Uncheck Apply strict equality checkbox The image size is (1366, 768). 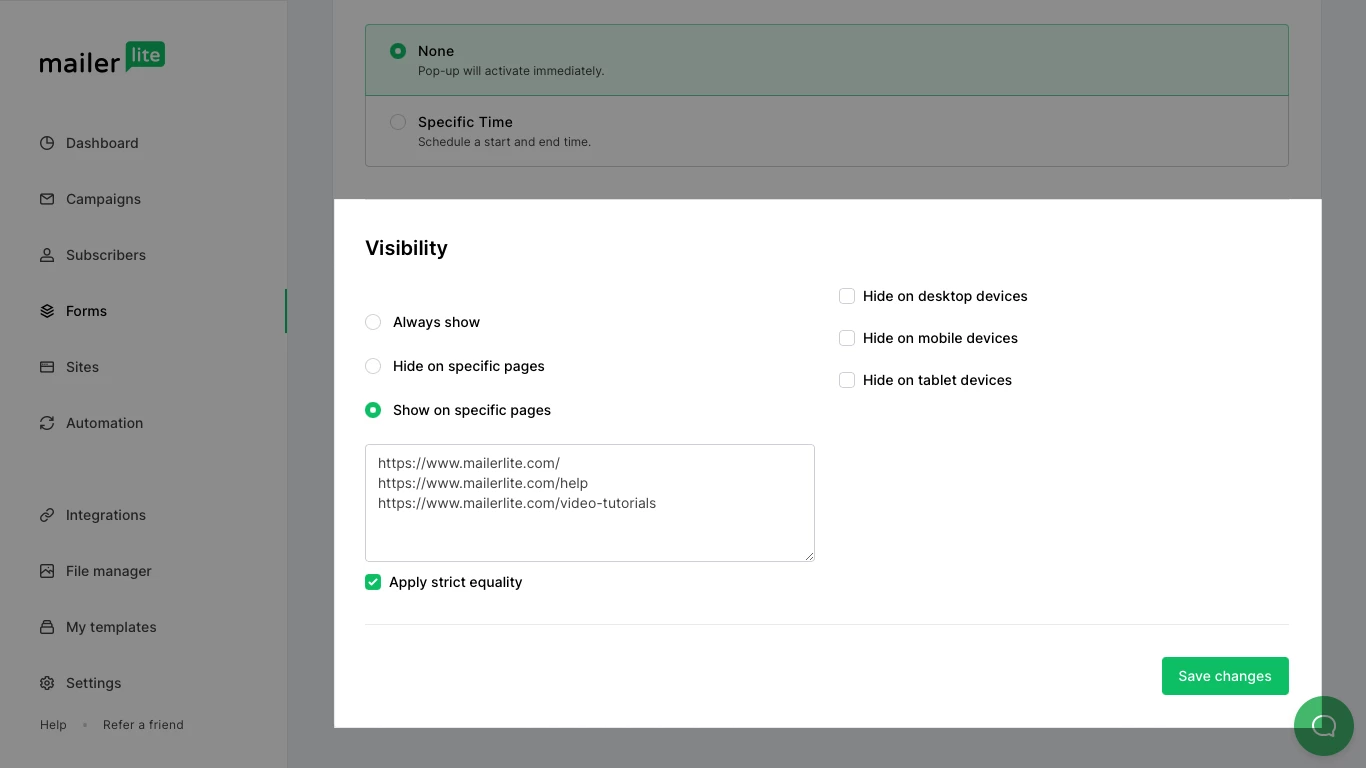pyautogui.click(x=373, y=582)
